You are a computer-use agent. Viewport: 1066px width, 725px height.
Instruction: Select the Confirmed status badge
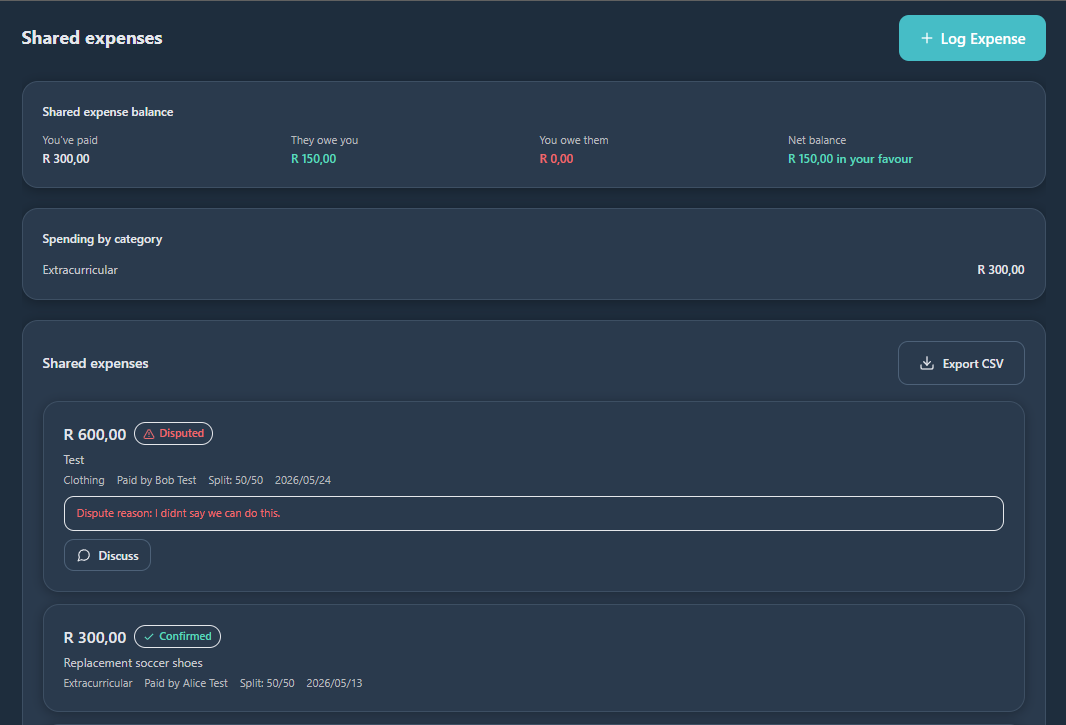177,637
